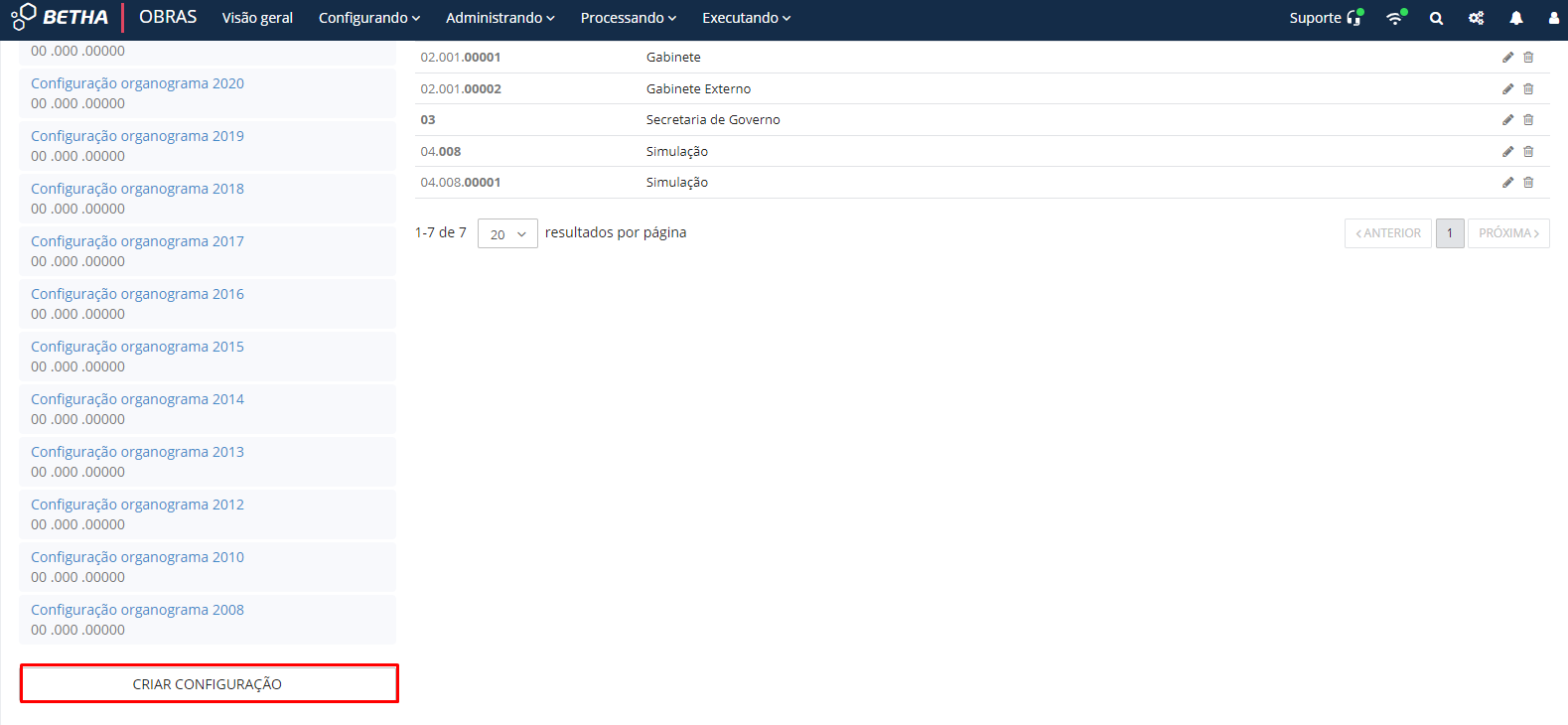Open Configuração organograma 2017
The width and height of the screenshot is (1568, 725).
137,241
